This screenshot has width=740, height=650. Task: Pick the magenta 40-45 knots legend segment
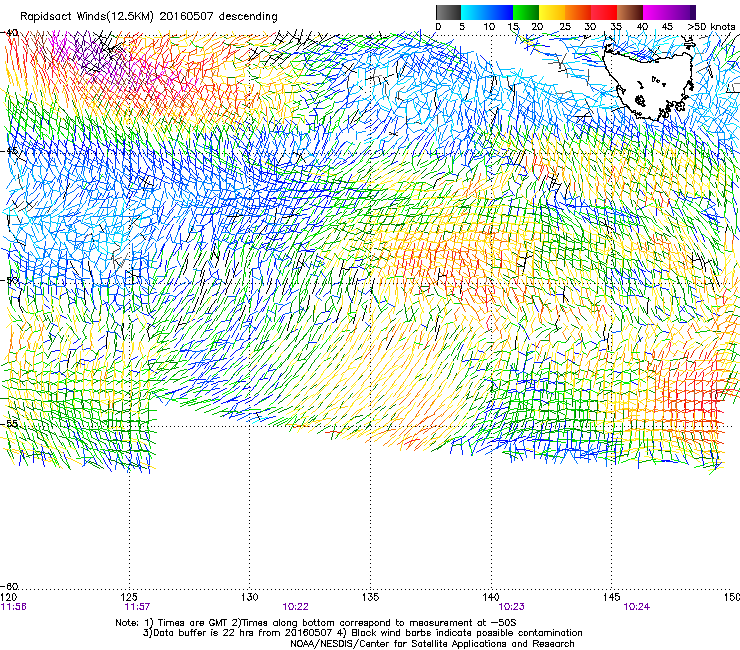point(656,12)
